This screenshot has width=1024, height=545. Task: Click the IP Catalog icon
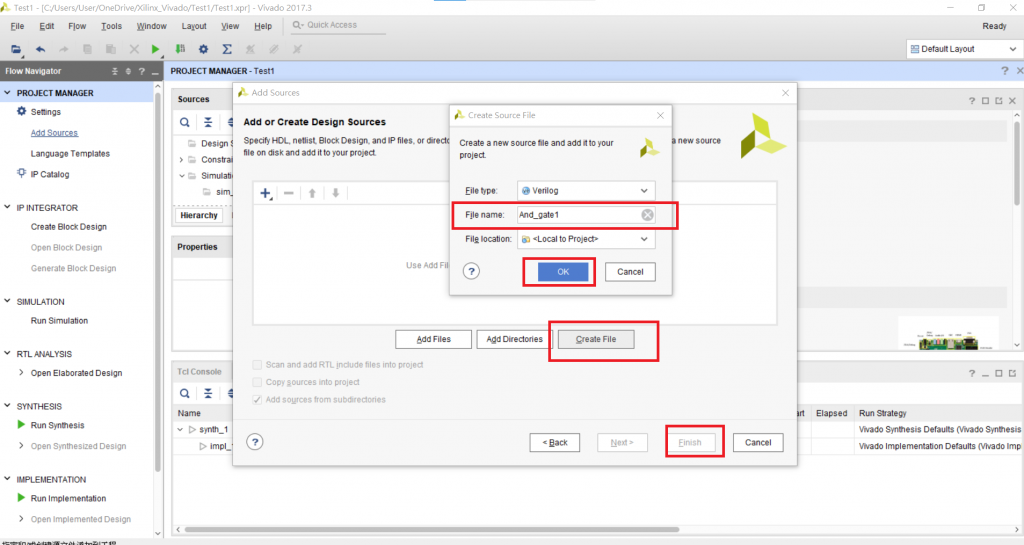22,174
